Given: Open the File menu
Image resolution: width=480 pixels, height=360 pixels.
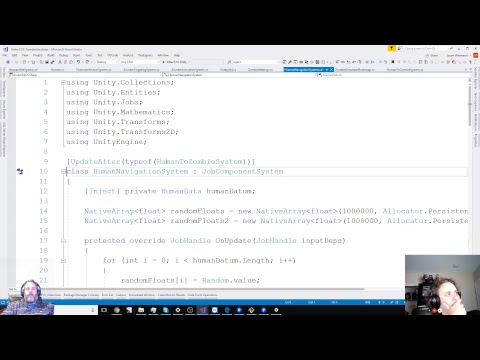Looking at the screenshot, I should click(5, 55).
